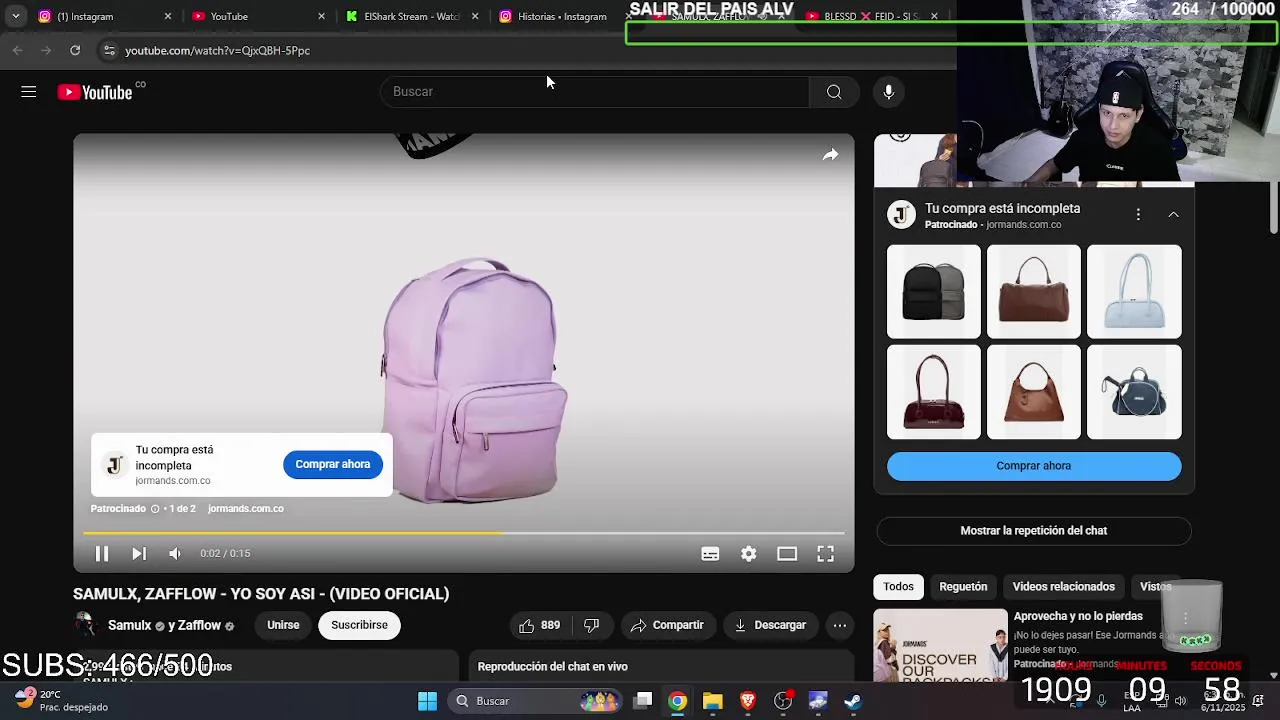The image size is (1280, 720).
Task: Open Steam from taskbar
Action: (852, 701)
